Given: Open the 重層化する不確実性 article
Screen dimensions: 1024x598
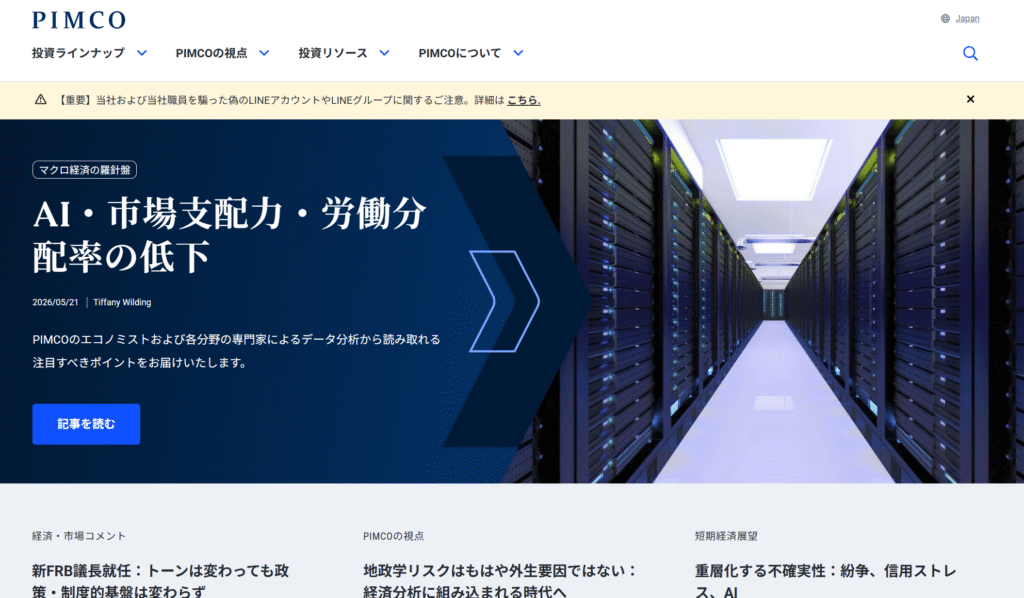Looking at the screenshot, I should 825,581.
